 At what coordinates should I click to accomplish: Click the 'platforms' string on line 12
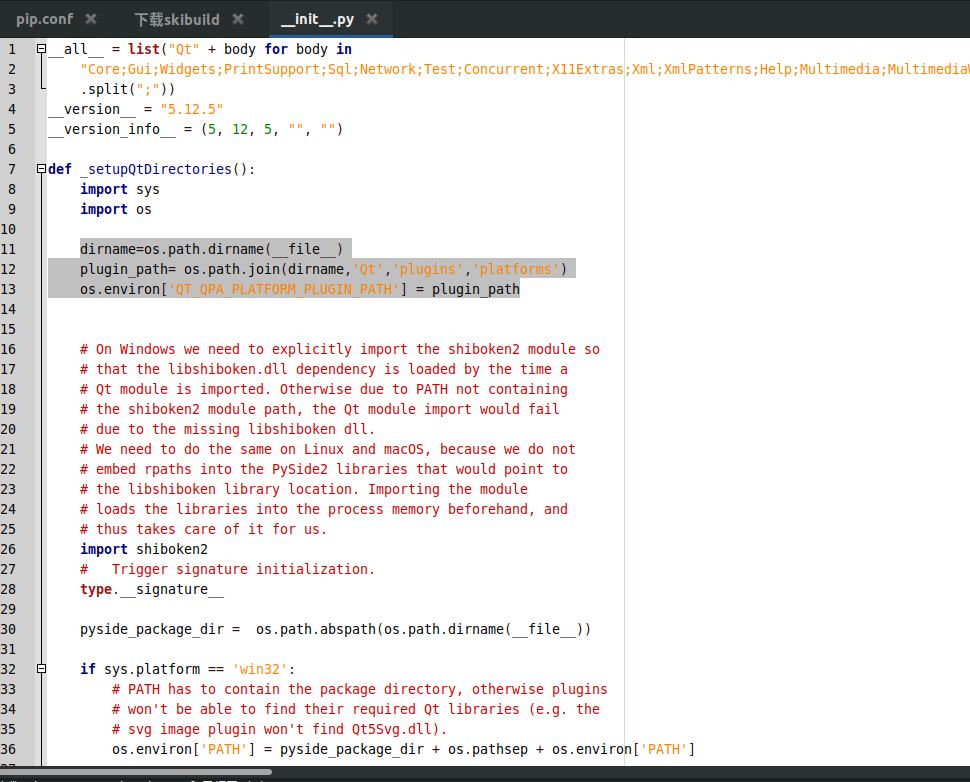515,269
